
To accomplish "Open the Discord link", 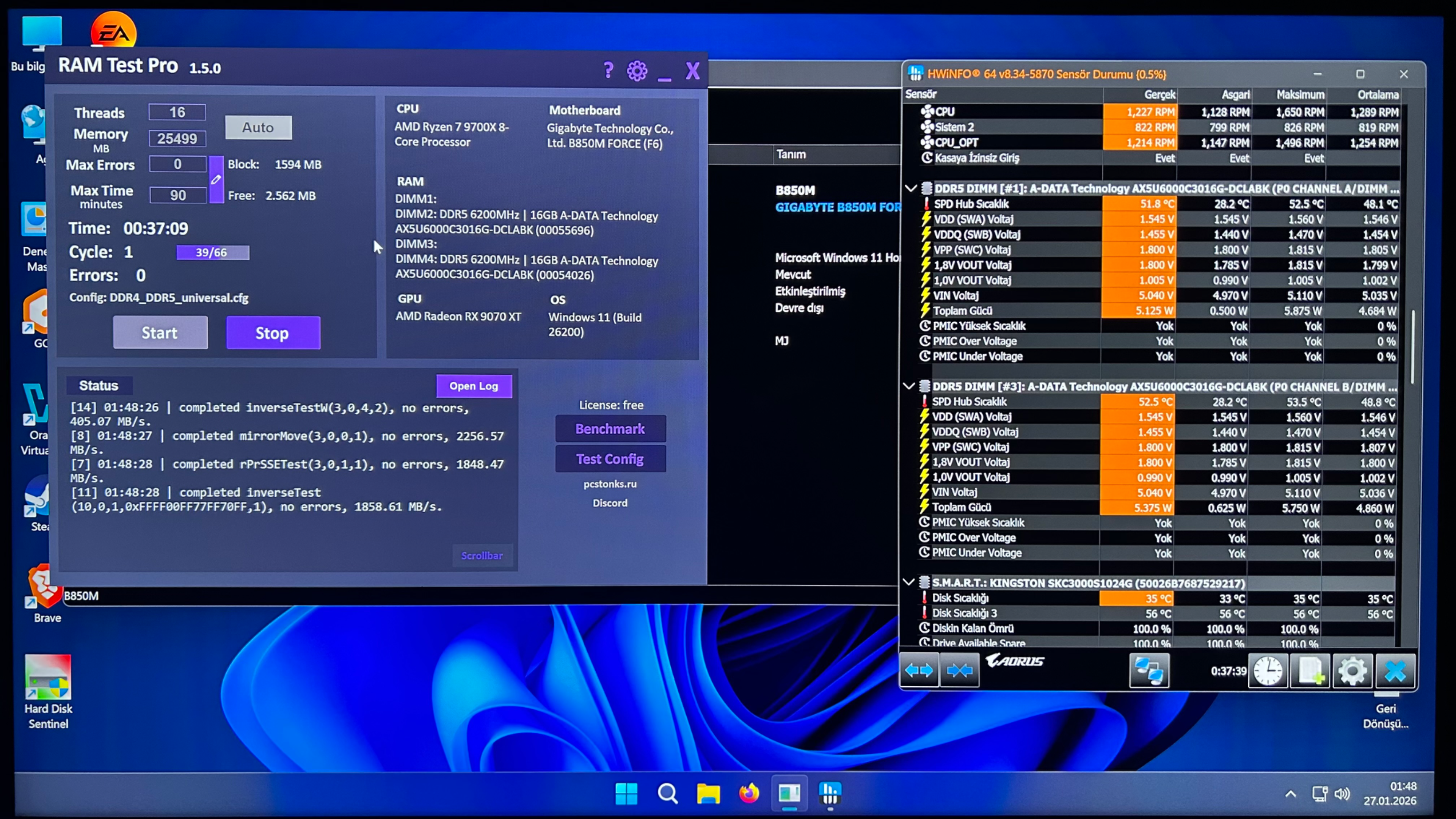I will tap(610, 503).
